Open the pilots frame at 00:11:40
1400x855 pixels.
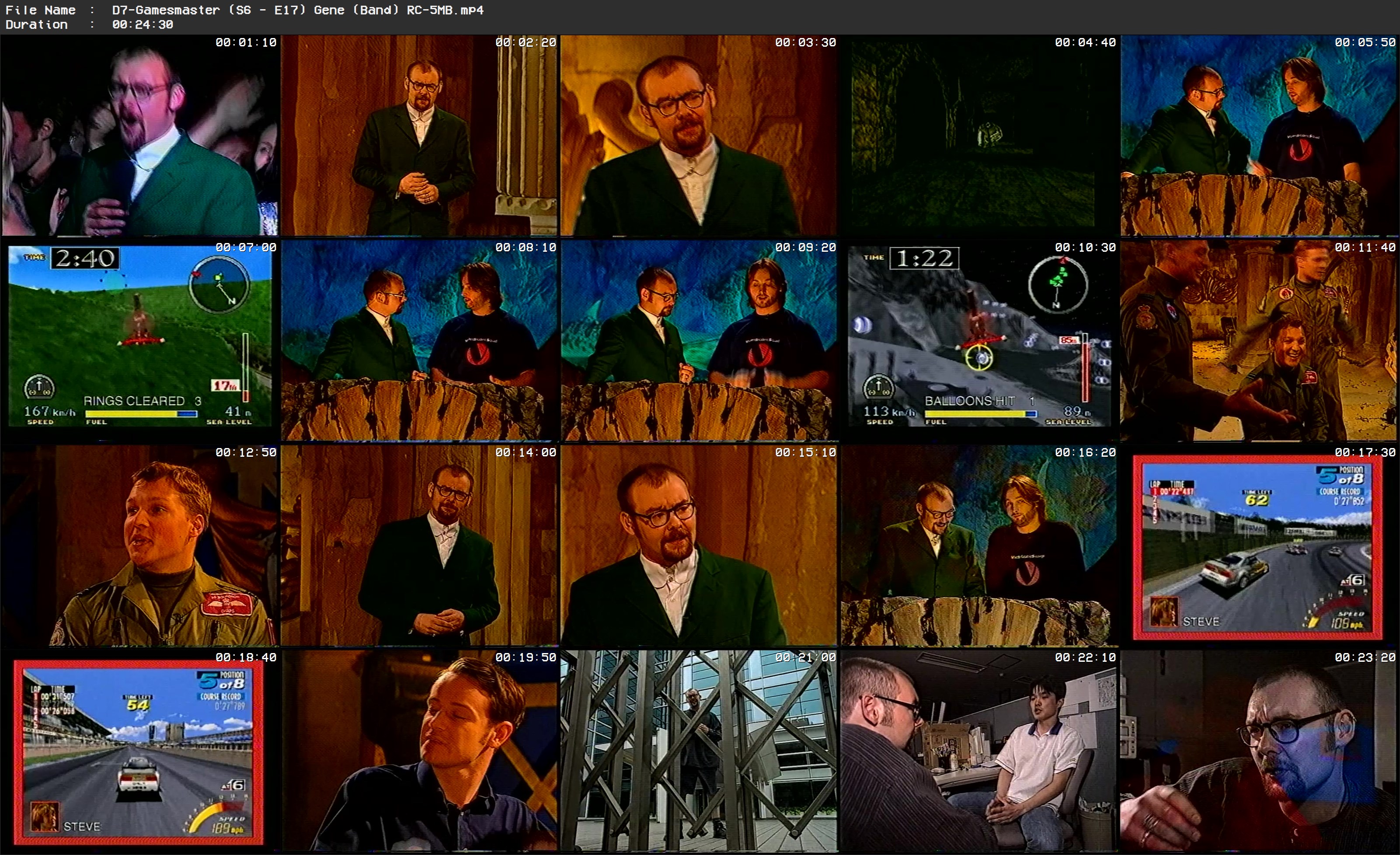click(x=1259, y=340)
